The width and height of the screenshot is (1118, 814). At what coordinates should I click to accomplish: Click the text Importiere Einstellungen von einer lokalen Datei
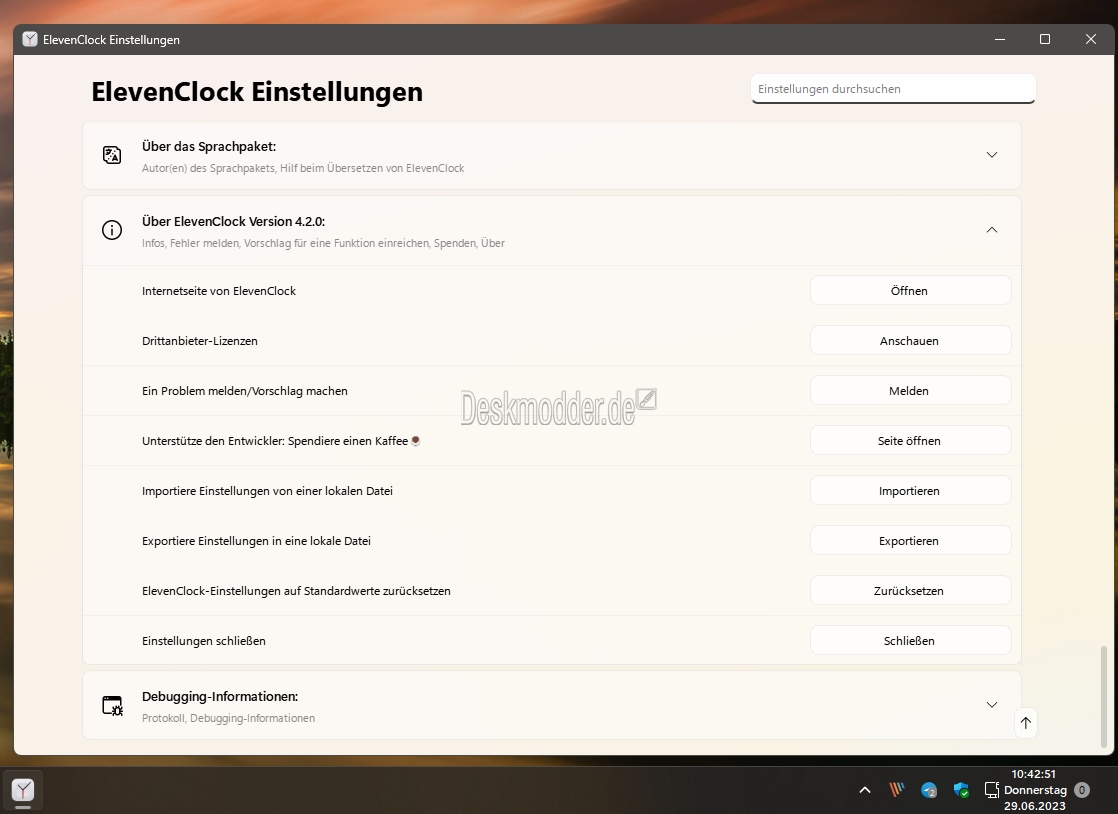point(267,490)
